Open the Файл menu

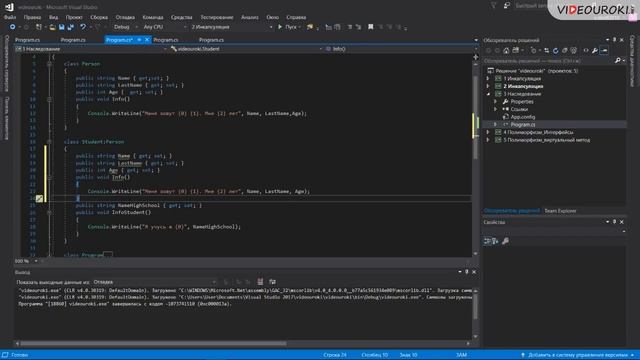pos(10,17)
